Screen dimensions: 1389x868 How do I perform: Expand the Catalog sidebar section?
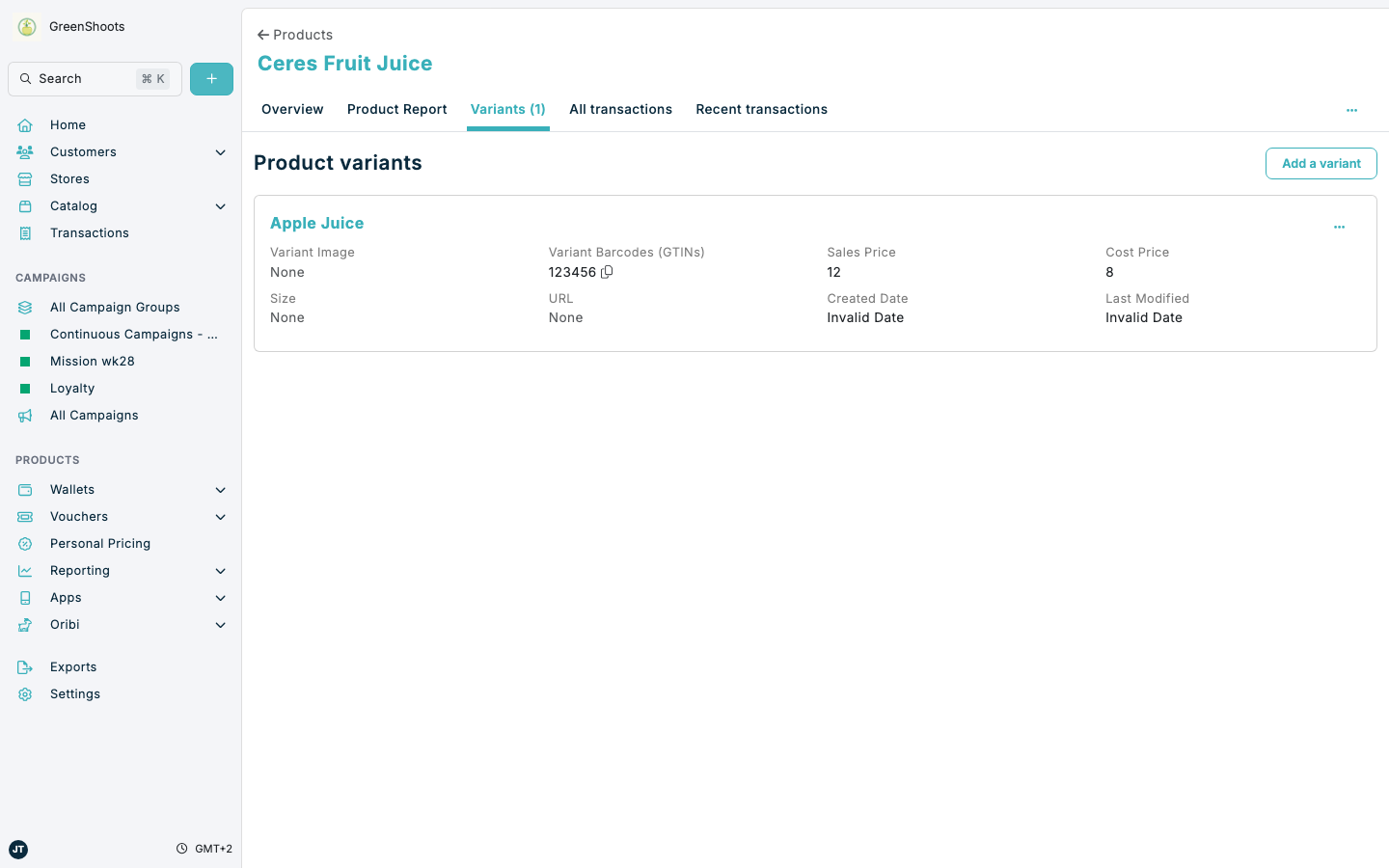(220, 205)
